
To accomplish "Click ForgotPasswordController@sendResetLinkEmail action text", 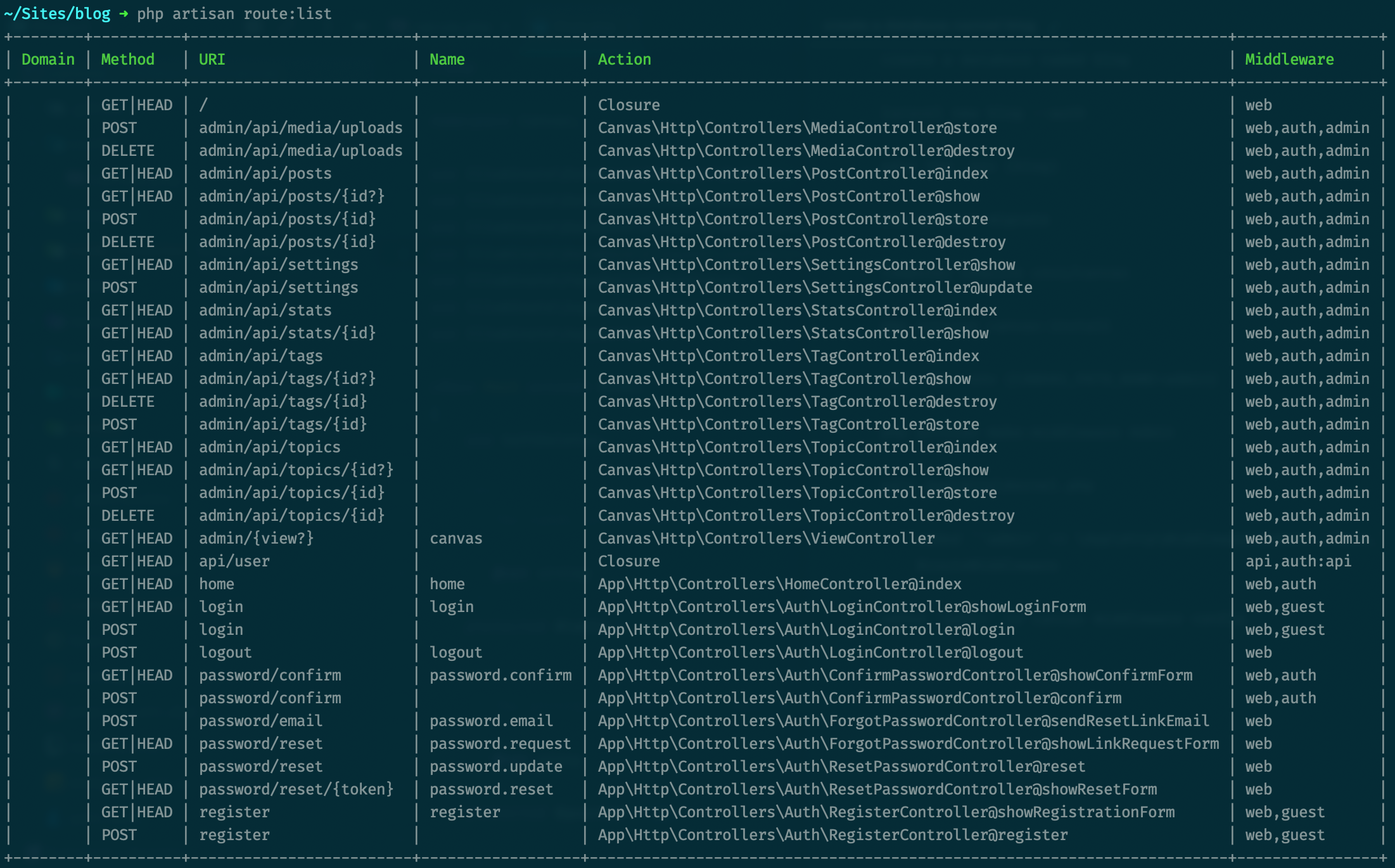I will coord(904,721).
